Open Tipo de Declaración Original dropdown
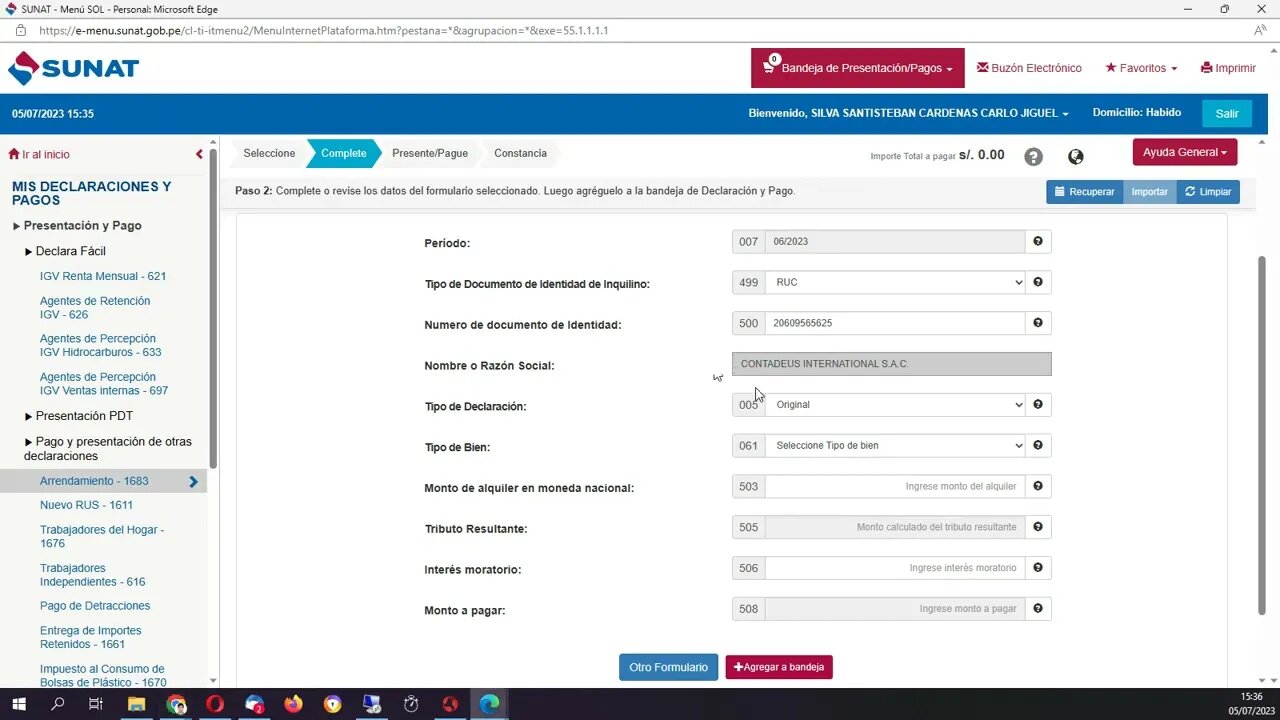 [x=895, y=404]
